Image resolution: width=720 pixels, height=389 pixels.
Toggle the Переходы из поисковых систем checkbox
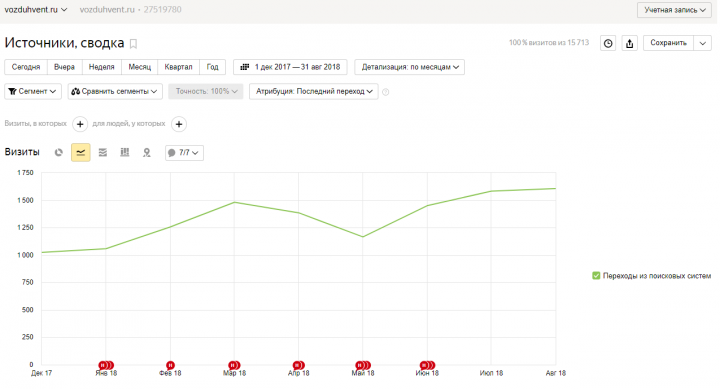(596, 276)
